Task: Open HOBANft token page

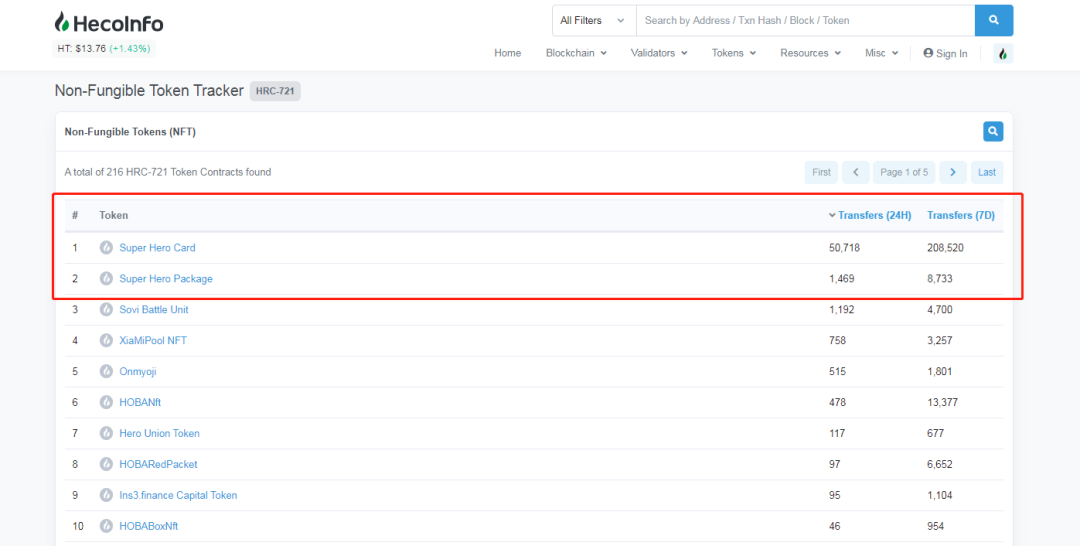Action: [140, 402]
